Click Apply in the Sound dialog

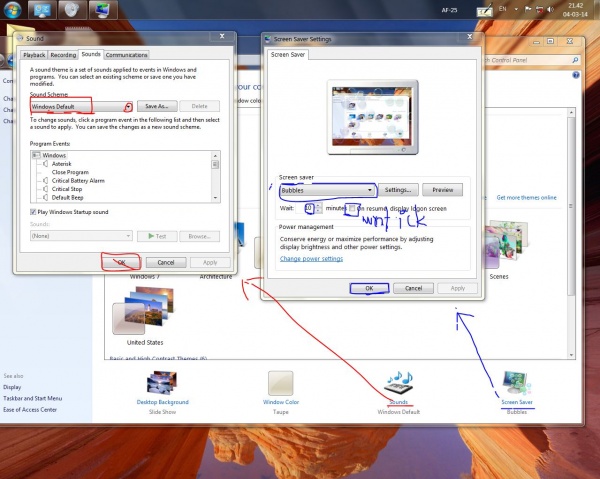(210, 262)
